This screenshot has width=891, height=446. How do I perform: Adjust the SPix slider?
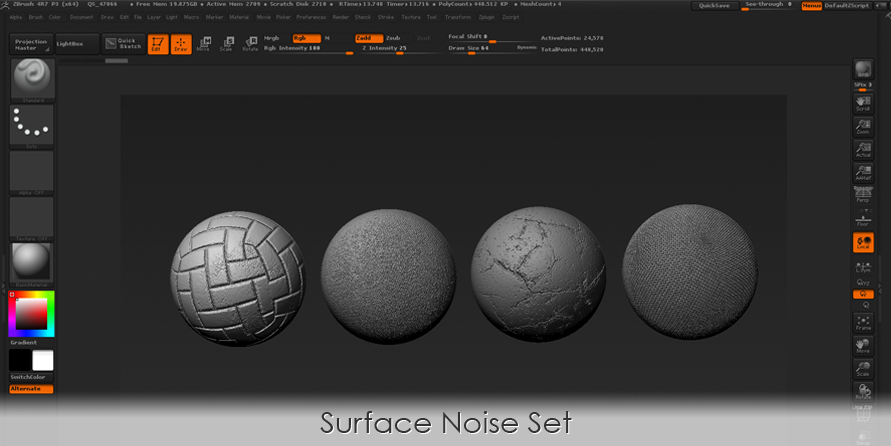[863, 86]
